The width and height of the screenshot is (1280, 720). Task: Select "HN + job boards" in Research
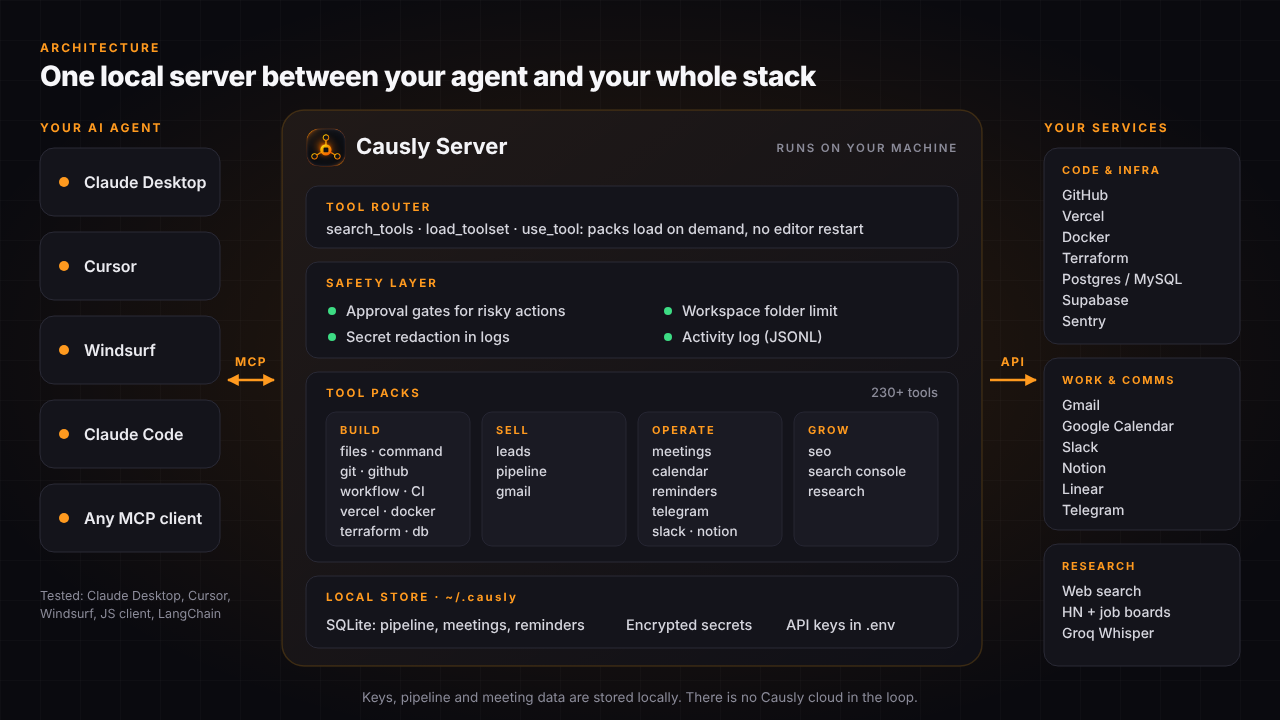click(x=1116, y=612)
